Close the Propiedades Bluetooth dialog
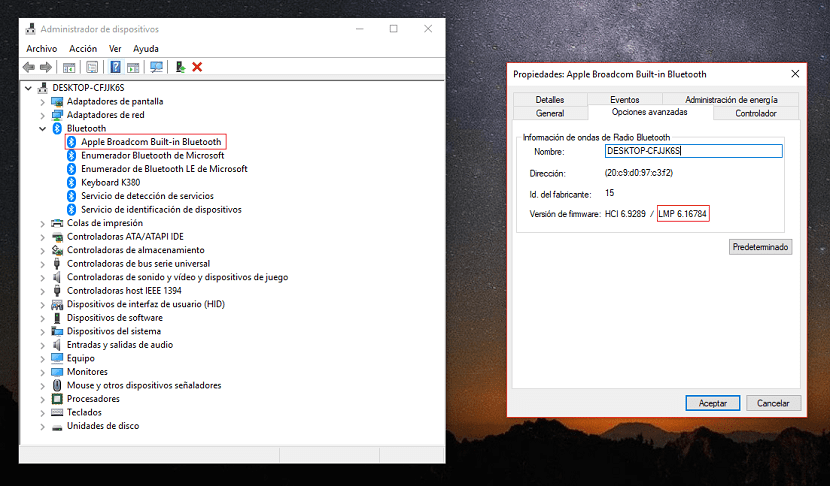Image resolution: width=830 pixels, height=486 pixels. [795, 74]
